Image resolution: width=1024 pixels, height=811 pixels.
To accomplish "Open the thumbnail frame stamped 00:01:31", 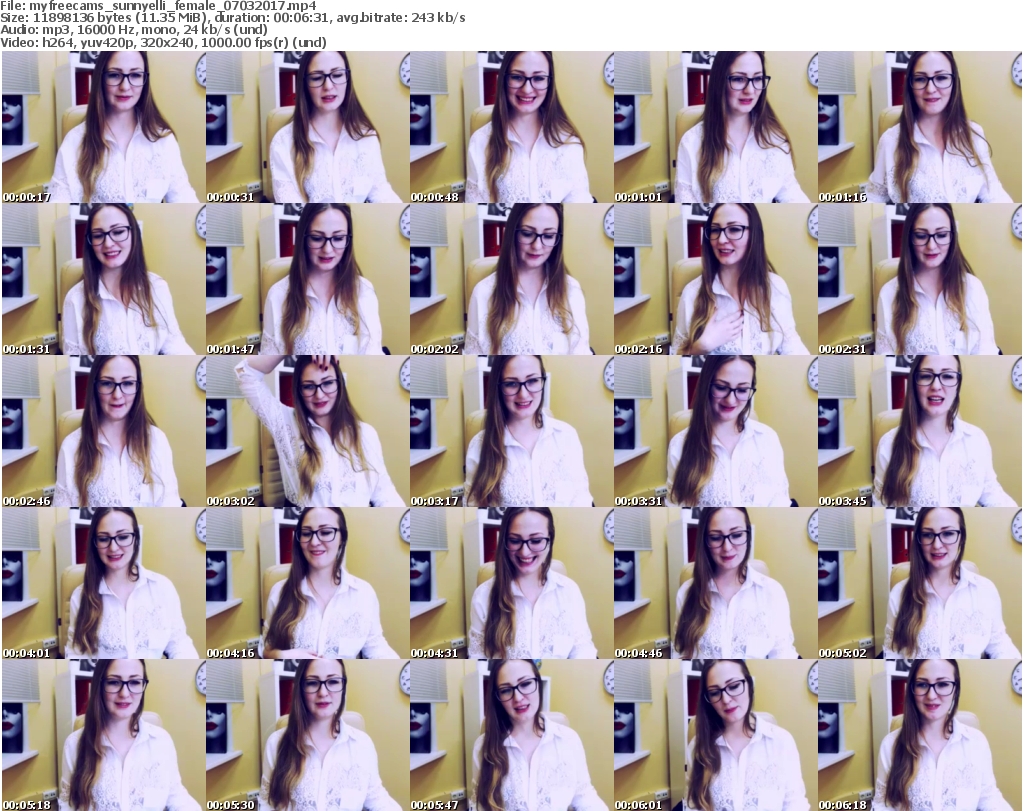I will click(x=103, y=279).
